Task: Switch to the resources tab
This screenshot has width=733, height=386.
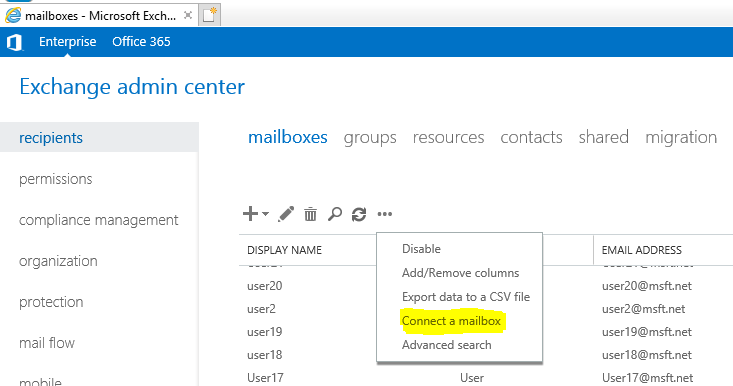Action: 448,137
